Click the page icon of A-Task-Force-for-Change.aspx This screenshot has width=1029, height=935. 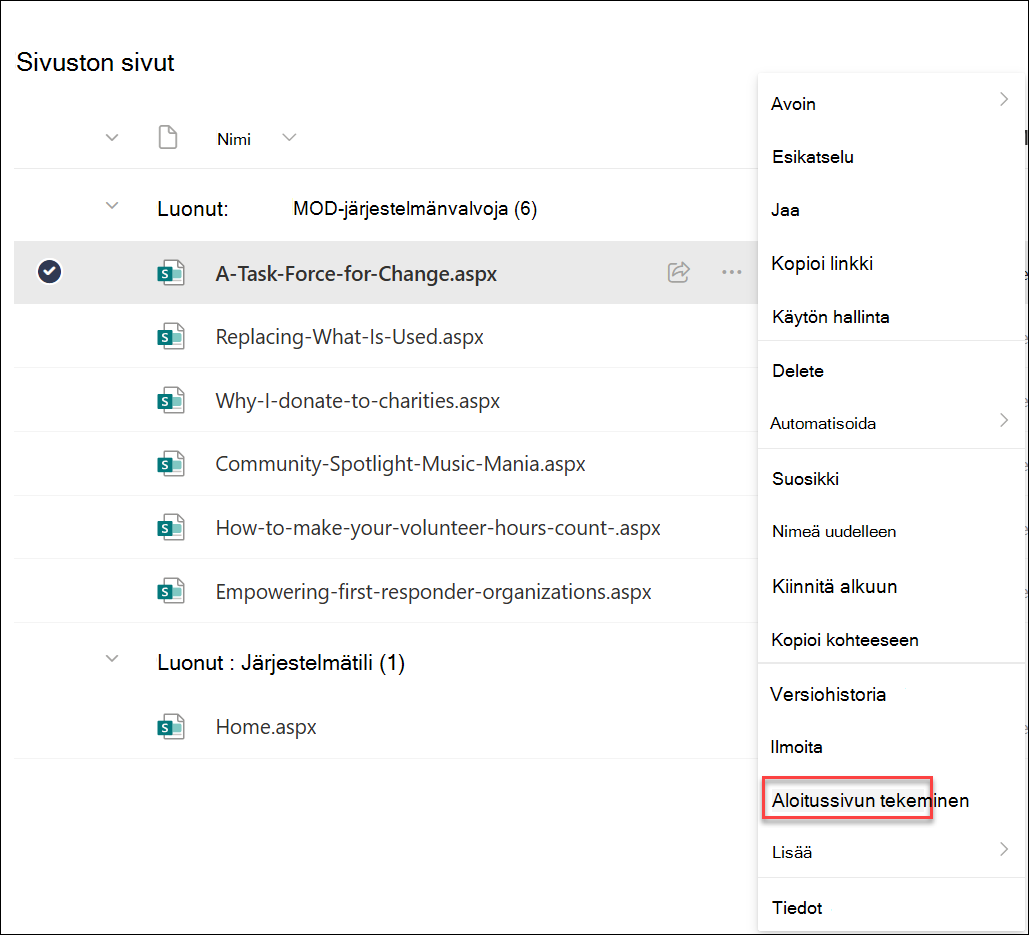pos(171,272)
